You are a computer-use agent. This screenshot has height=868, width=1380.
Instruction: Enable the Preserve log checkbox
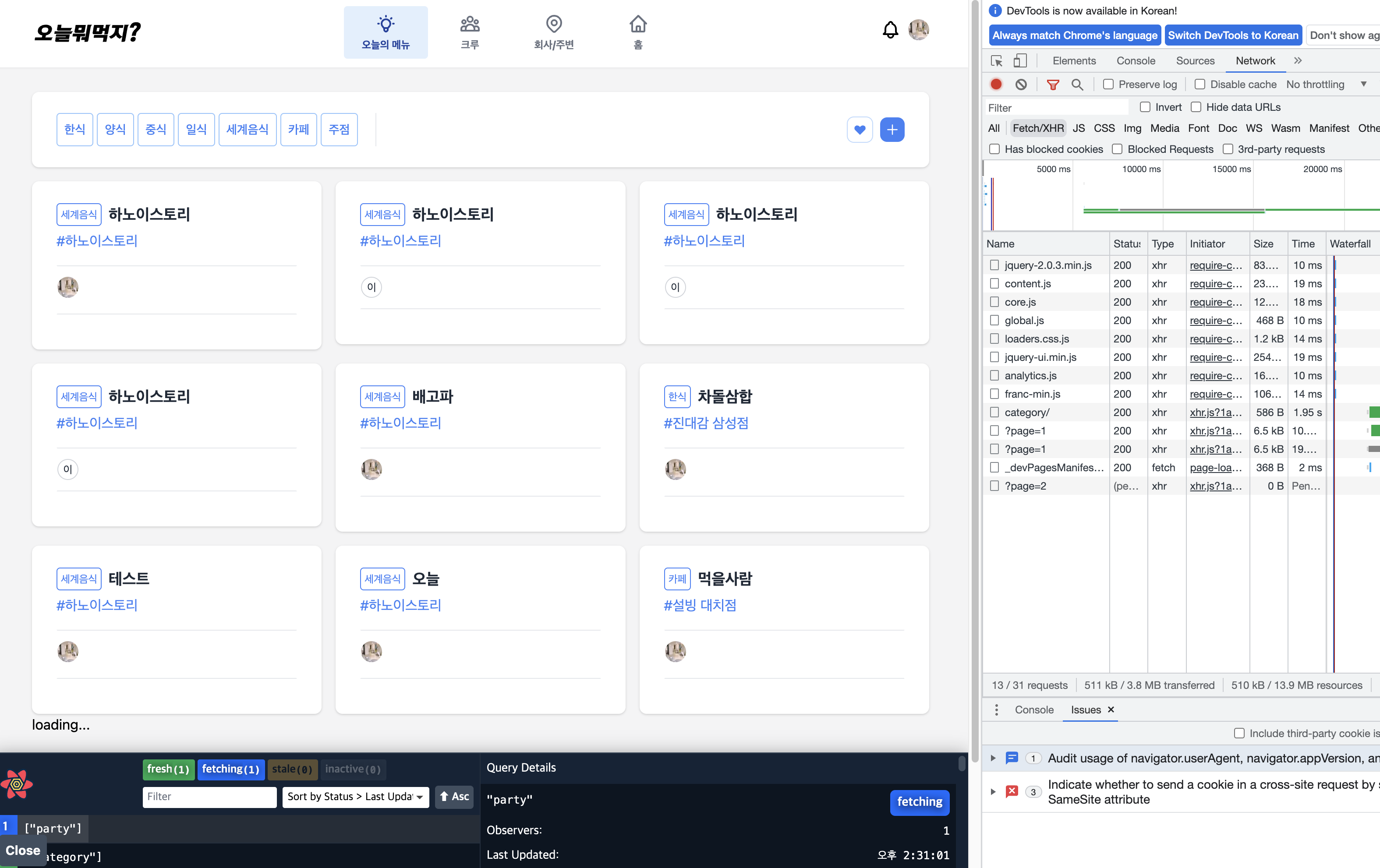tap(1108, 84)
